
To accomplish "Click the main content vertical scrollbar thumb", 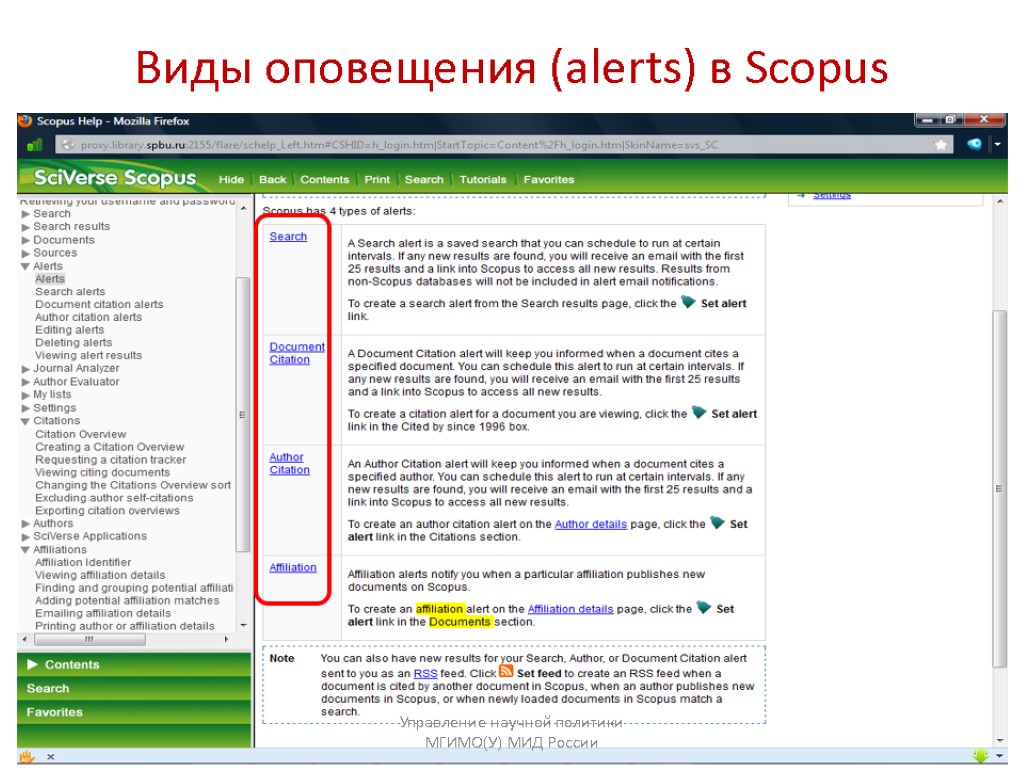I will [x=999, y=488].
